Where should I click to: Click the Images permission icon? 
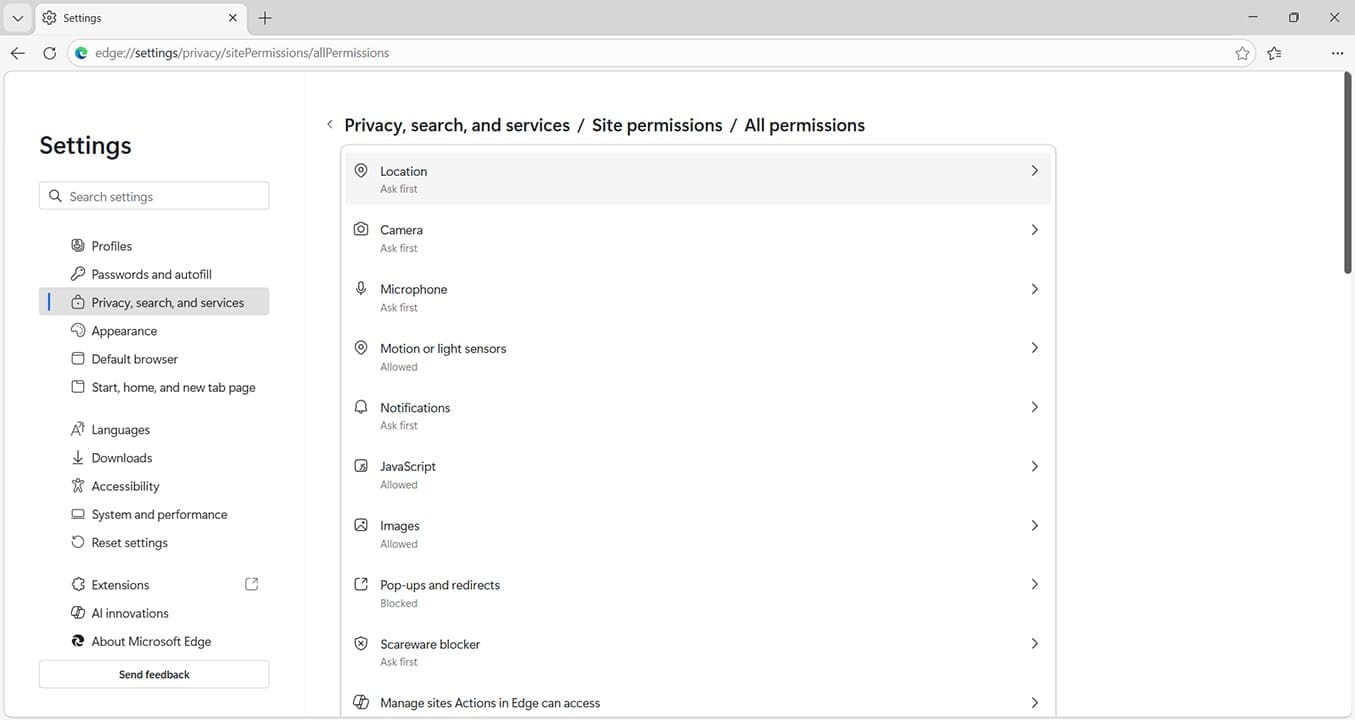361,524
